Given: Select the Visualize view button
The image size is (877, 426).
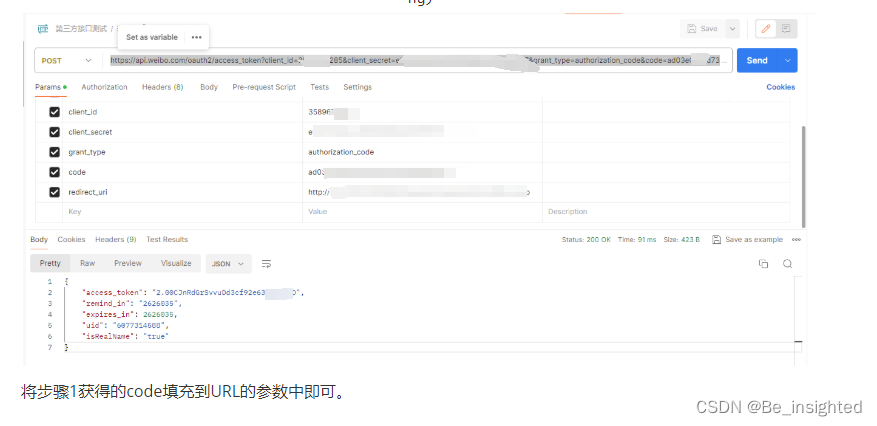Looking at the screenshot, I should tap(176, 263).
